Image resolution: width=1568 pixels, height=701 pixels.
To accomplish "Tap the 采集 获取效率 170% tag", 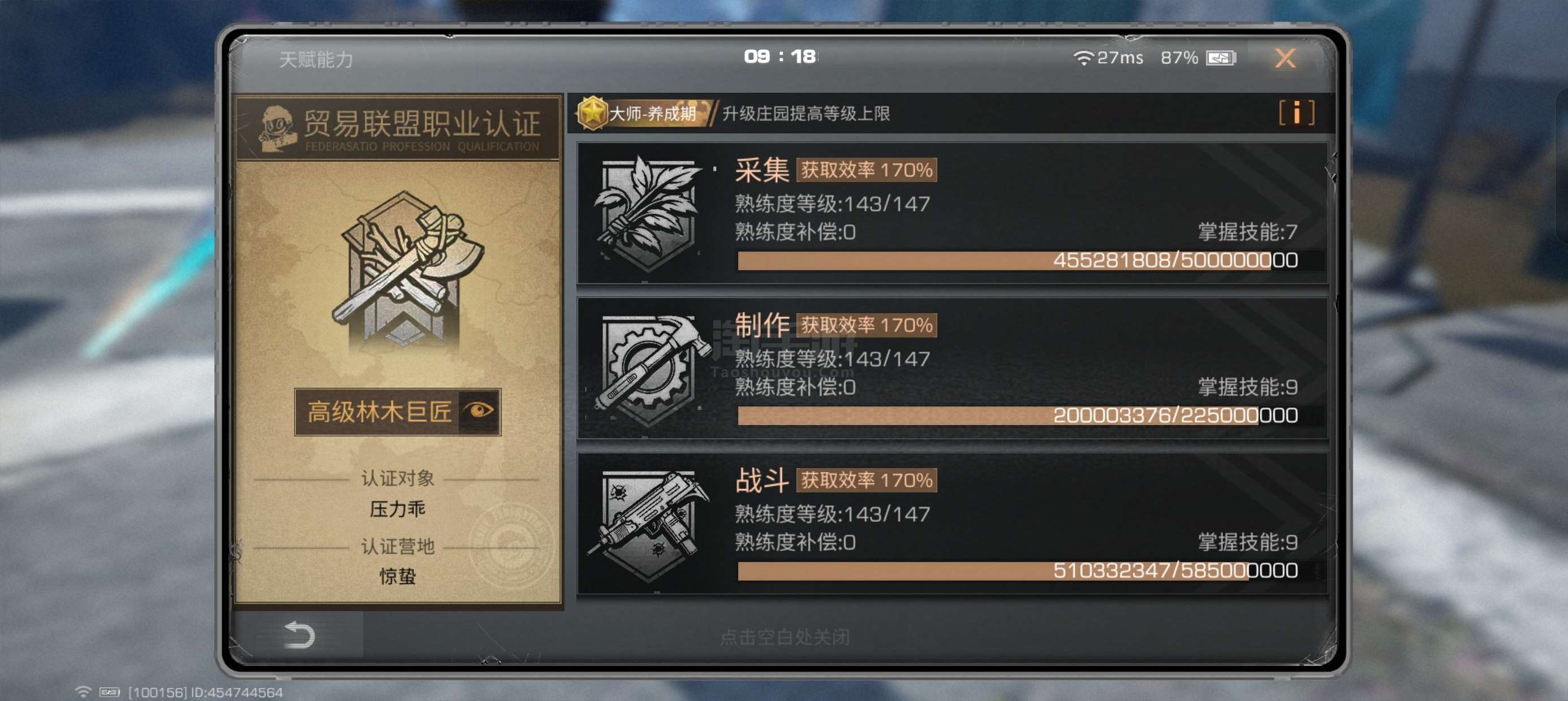I will [866, 170].
